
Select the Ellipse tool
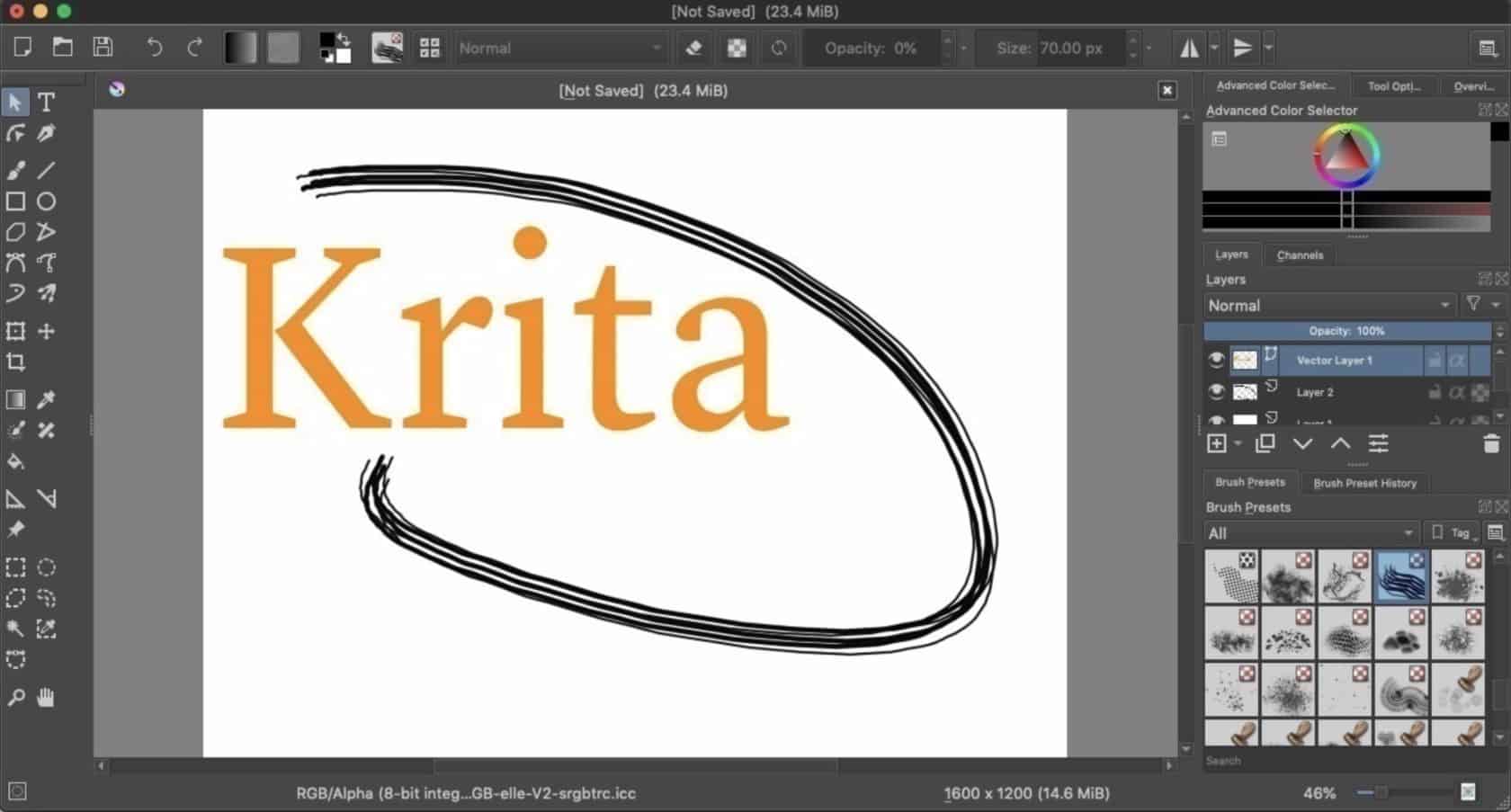[x=46, y=201]
